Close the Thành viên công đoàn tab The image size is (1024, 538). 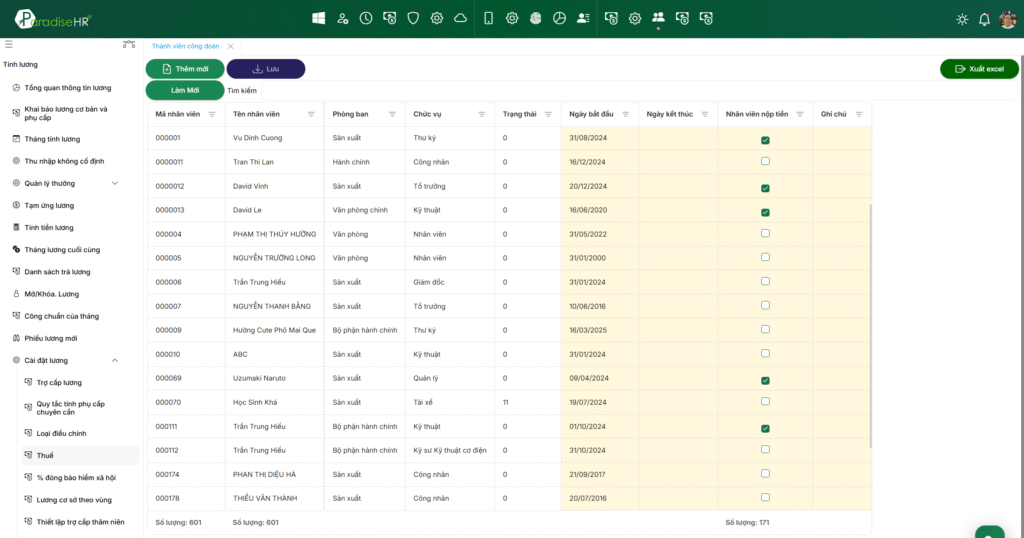pos(231,46)
